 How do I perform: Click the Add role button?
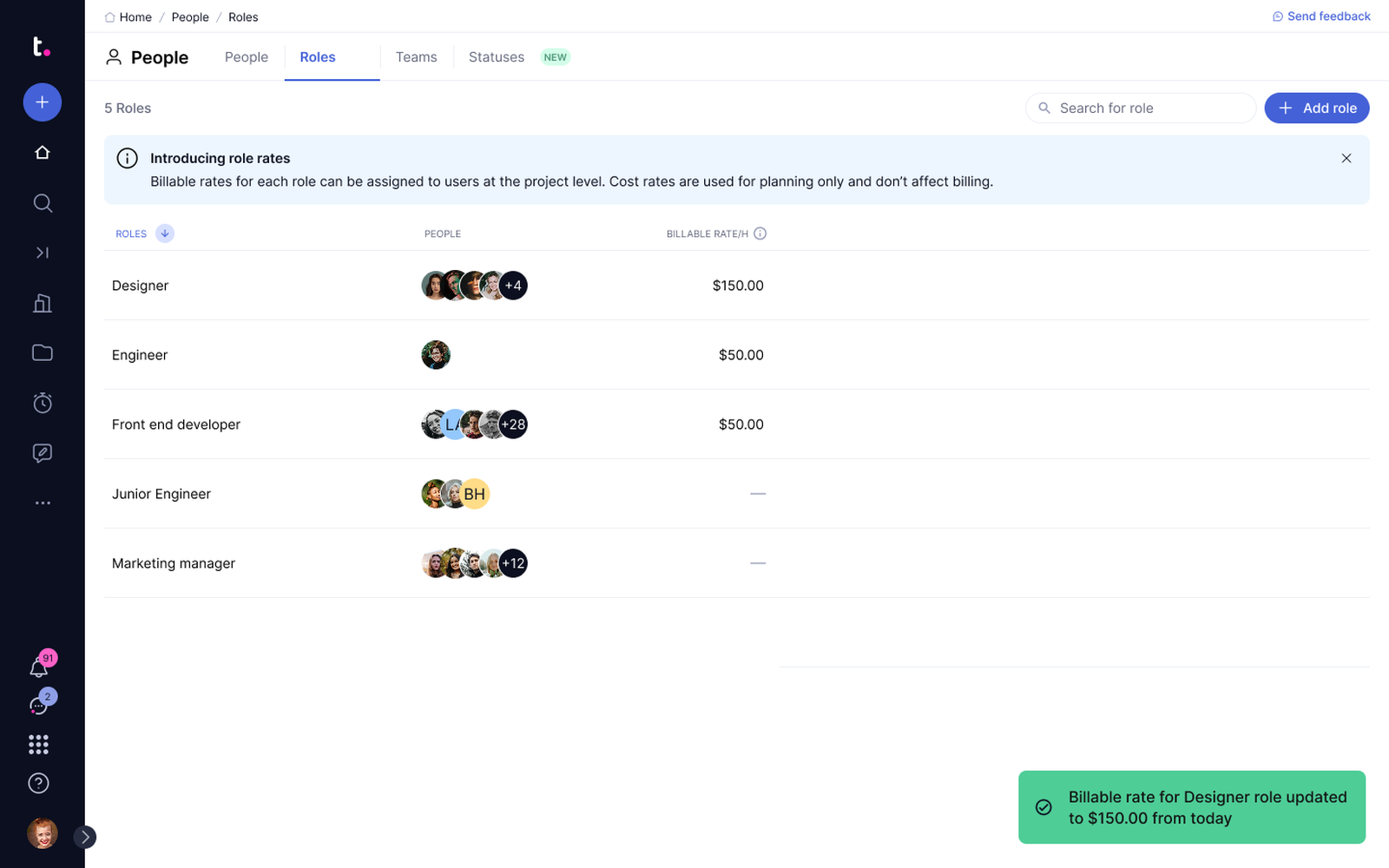coord(1316,108)
